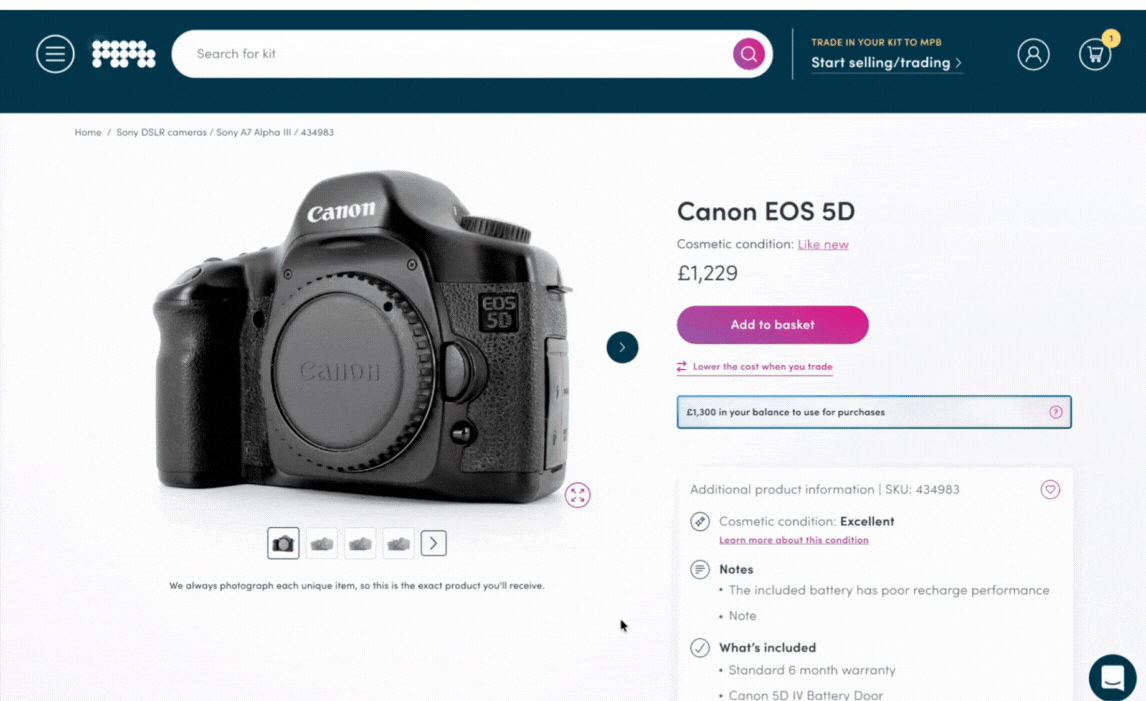Open the Like new condition link
This screenshot has height=701, width=1146.
(x=823, y=244)
